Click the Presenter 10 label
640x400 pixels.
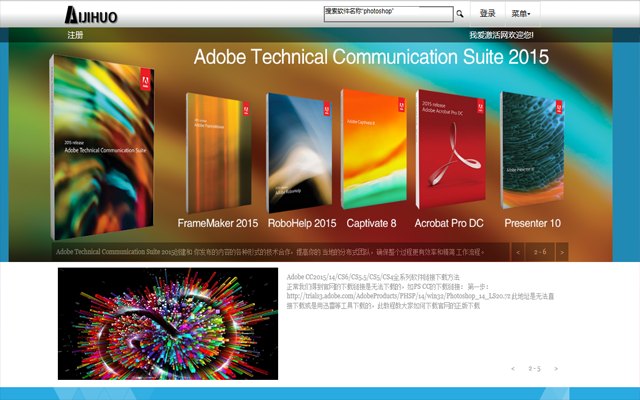coord(533,223)
